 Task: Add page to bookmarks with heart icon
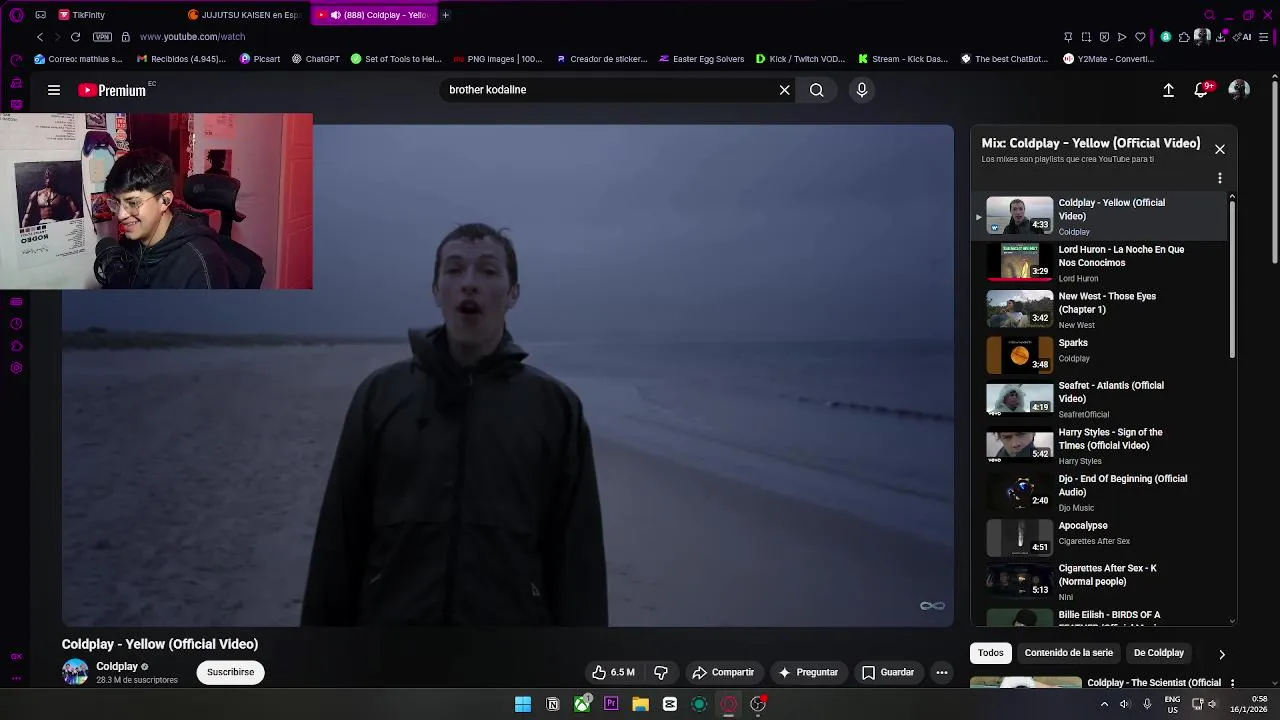pyautogui.click(x=1140, y=37)
